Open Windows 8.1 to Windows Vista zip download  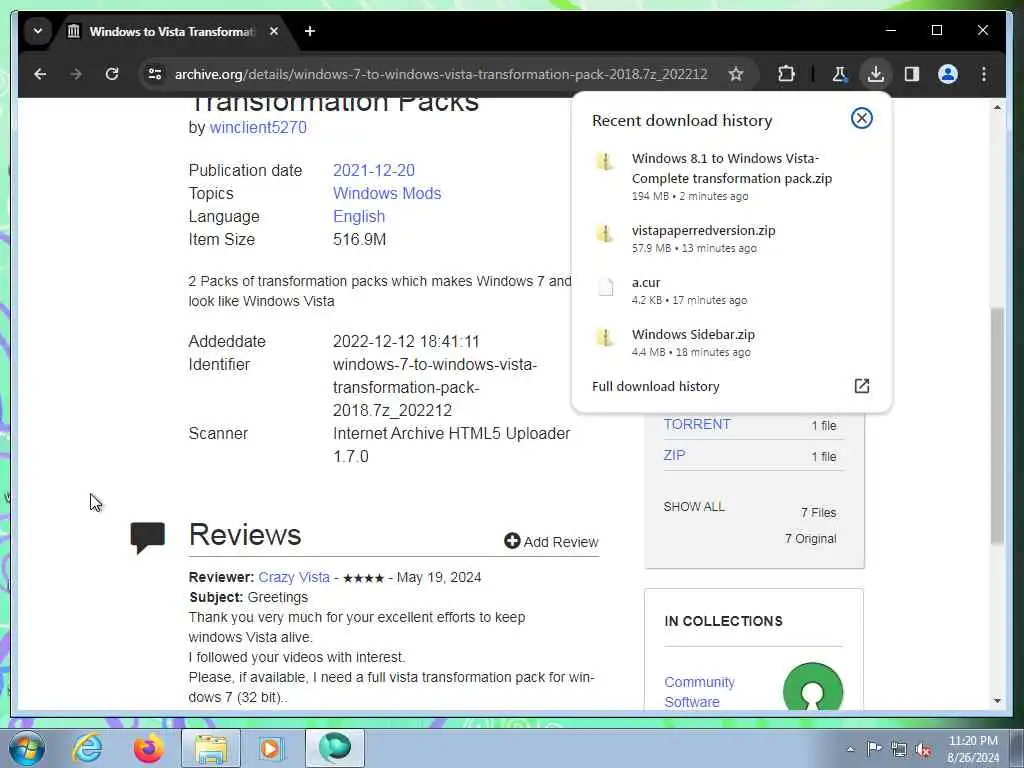[731, 176]
